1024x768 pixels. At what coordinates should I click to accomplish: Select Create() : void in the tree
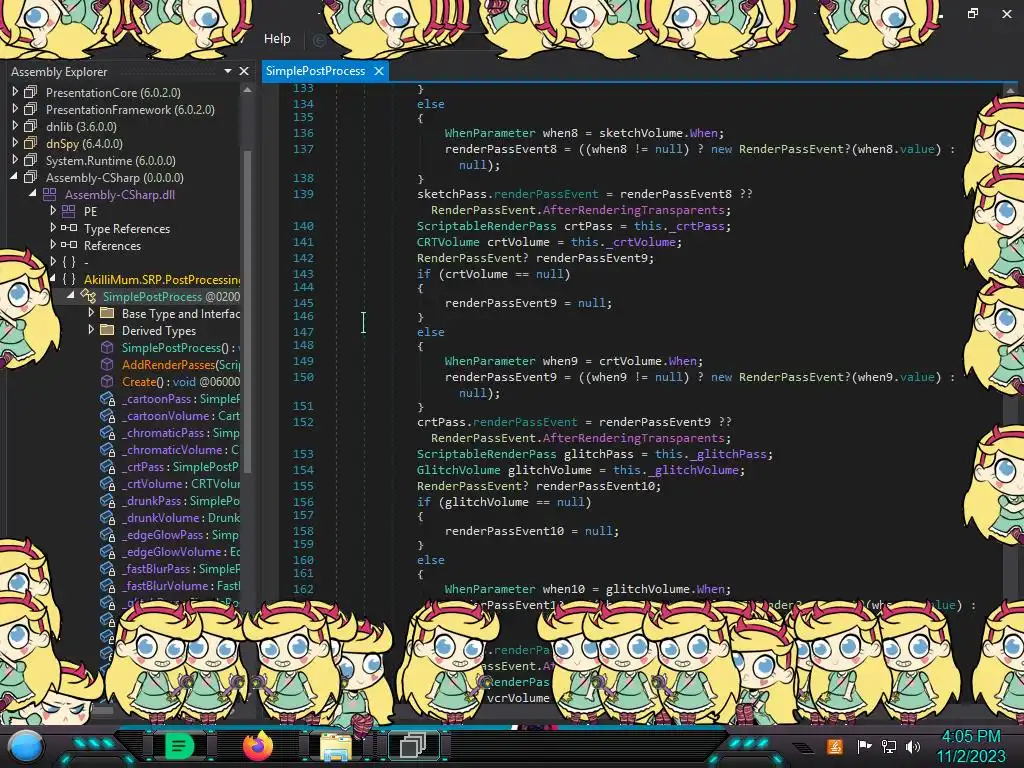coord(181,381)
